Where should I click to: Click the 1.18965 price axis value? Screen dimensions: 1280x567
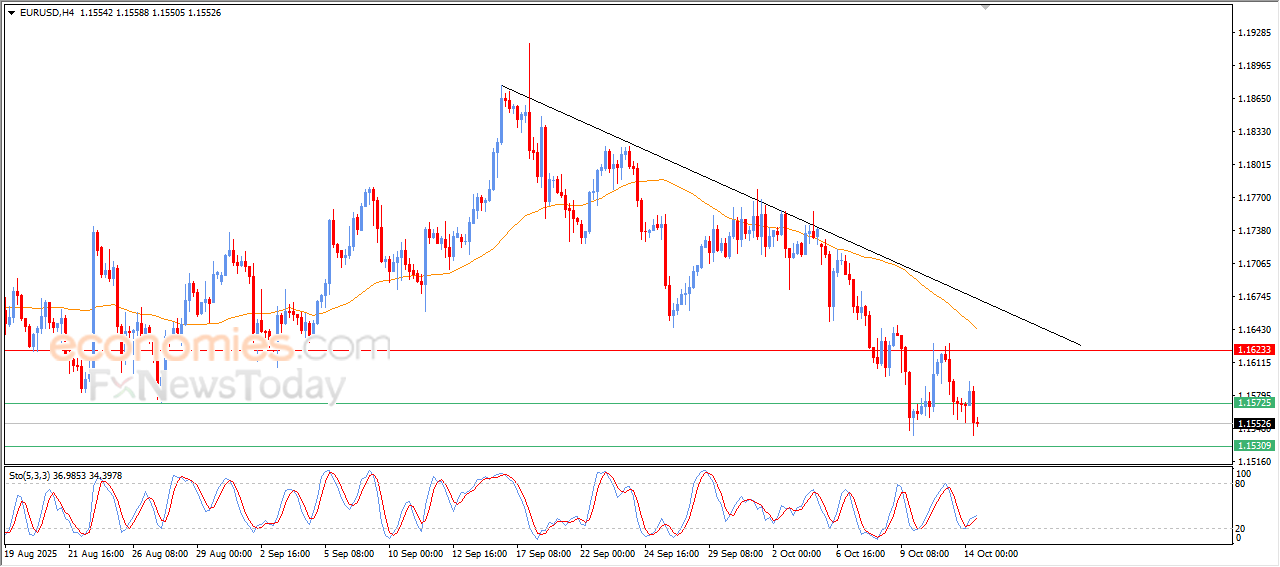tap(1256, 66)
